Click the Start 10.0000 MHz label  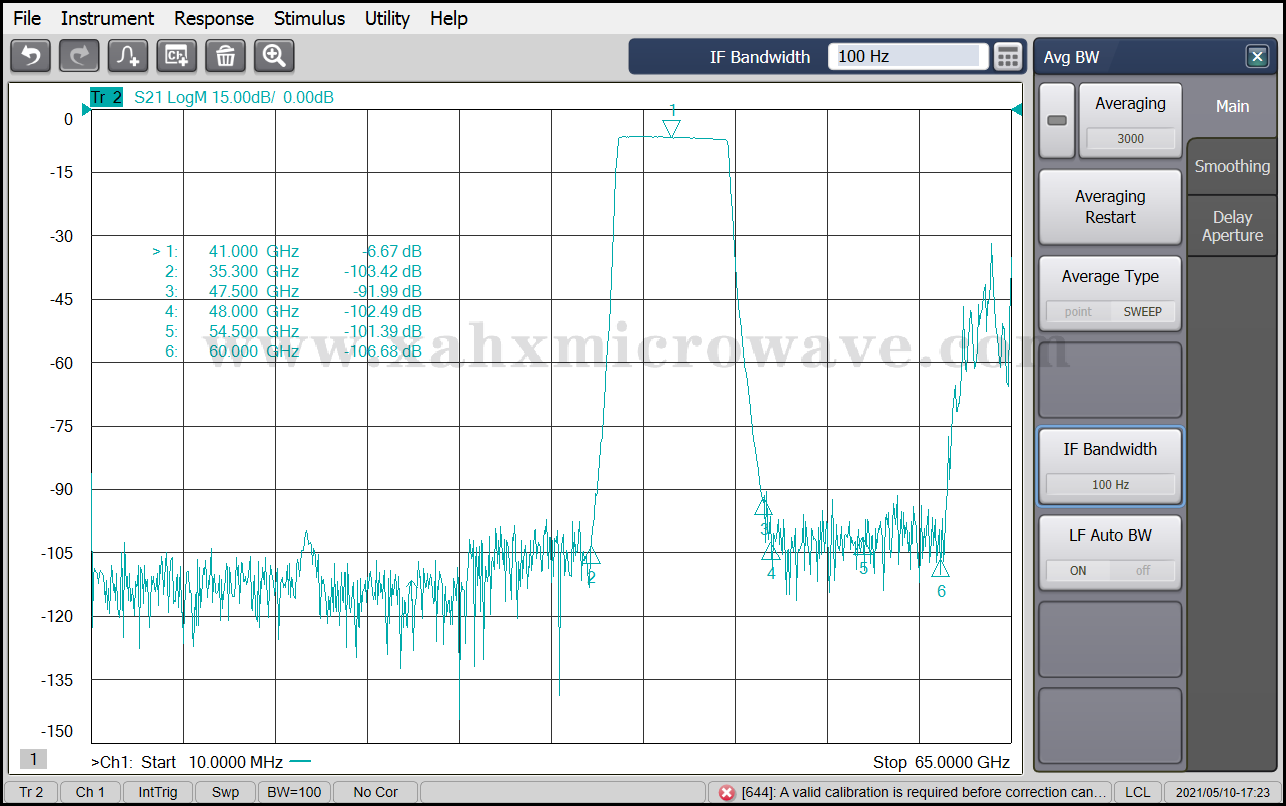(x=212, y=762)
